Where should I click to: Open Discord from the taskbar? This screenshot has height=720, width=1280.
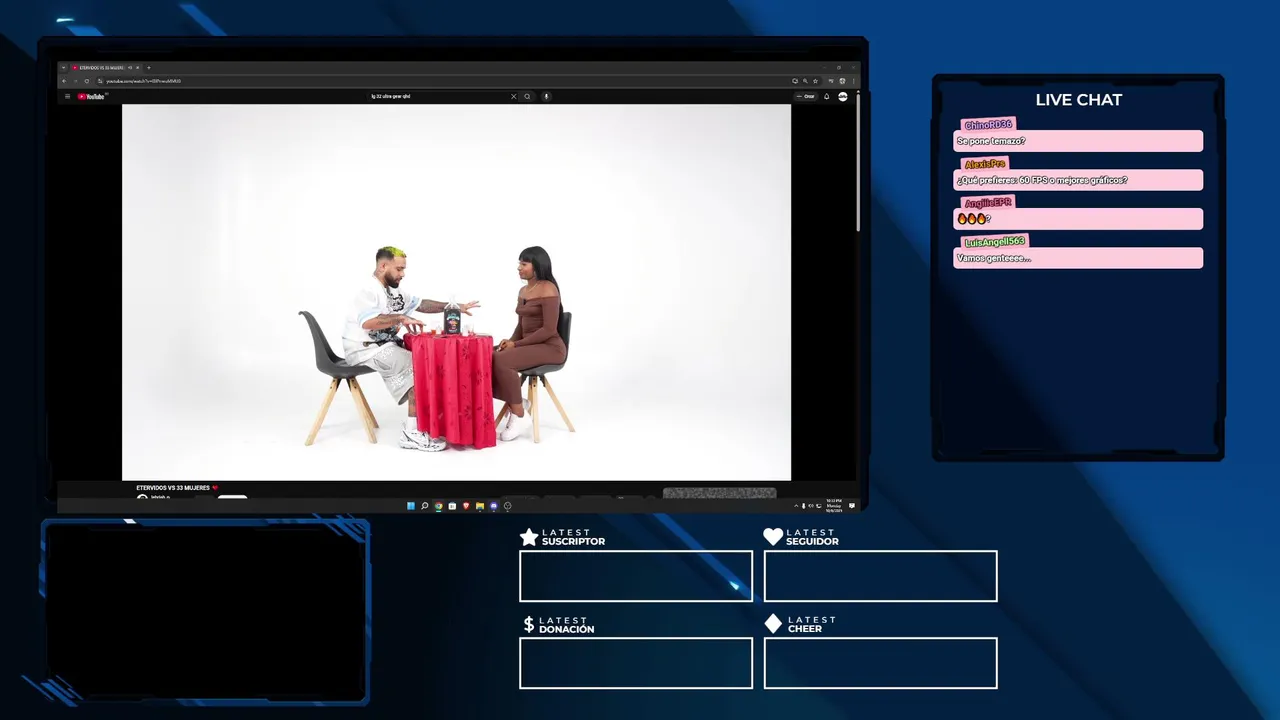[x=494, y=506]
